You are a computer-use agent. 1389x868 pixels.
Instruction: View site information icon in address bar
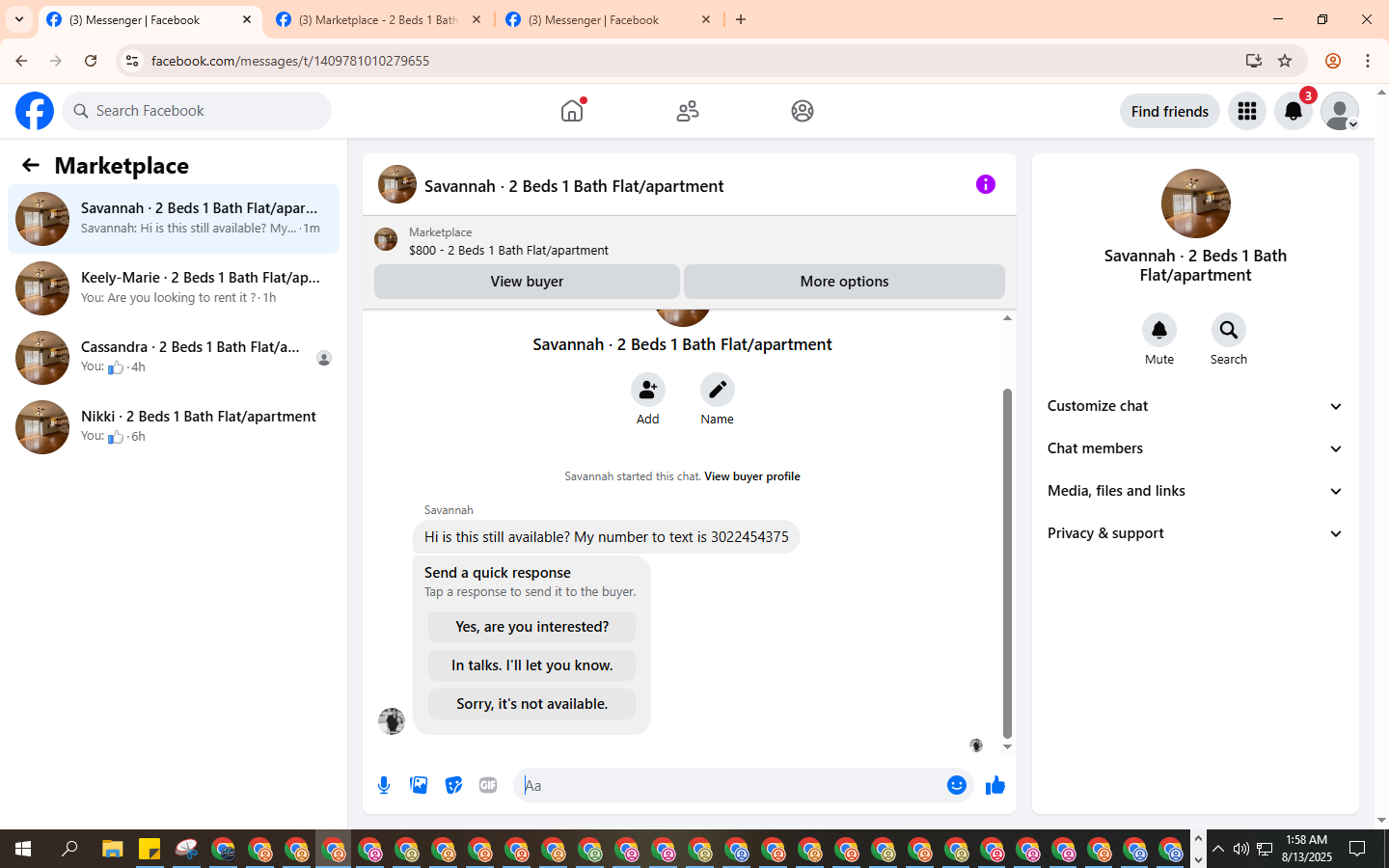[x=132, y=61]
